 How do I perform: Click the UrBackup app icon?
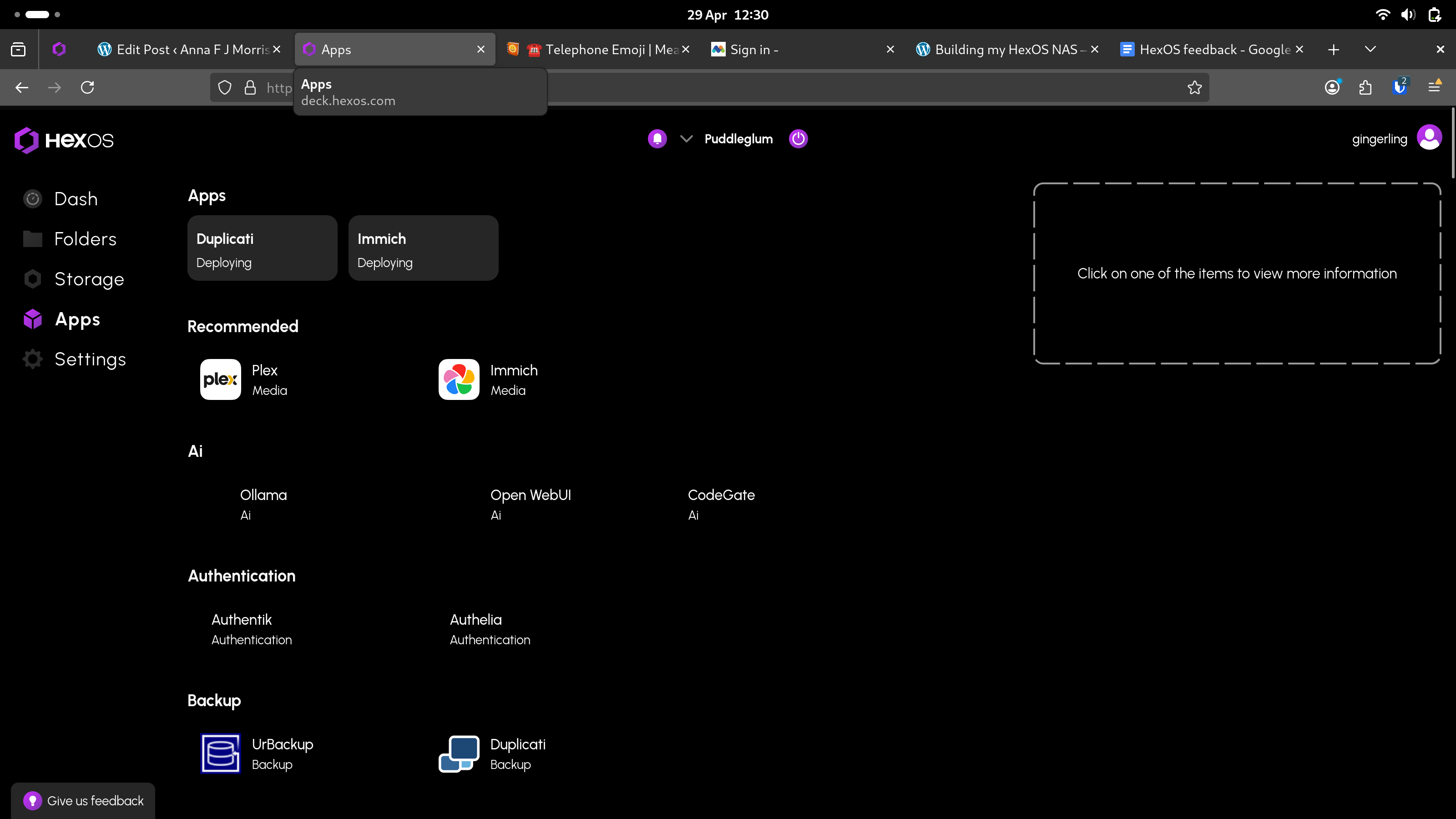220,753
